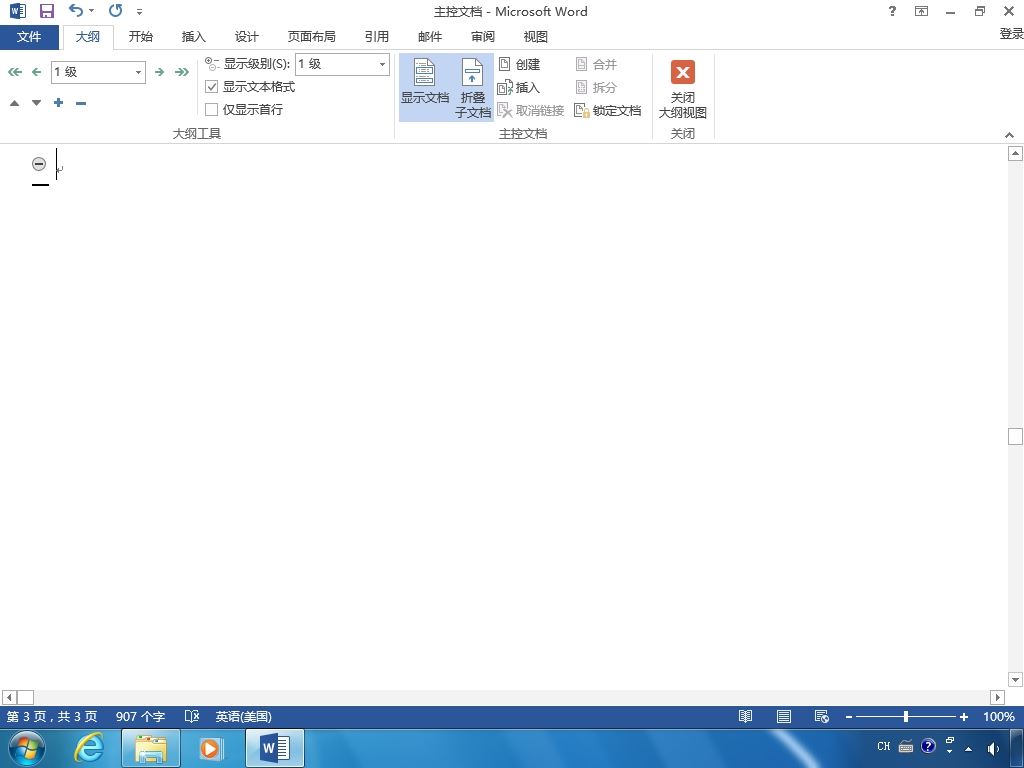This screenshot has width=1024, height=768.
Task: Click page count 第 3 页, 共 3 页
Action: coord(52,716)
